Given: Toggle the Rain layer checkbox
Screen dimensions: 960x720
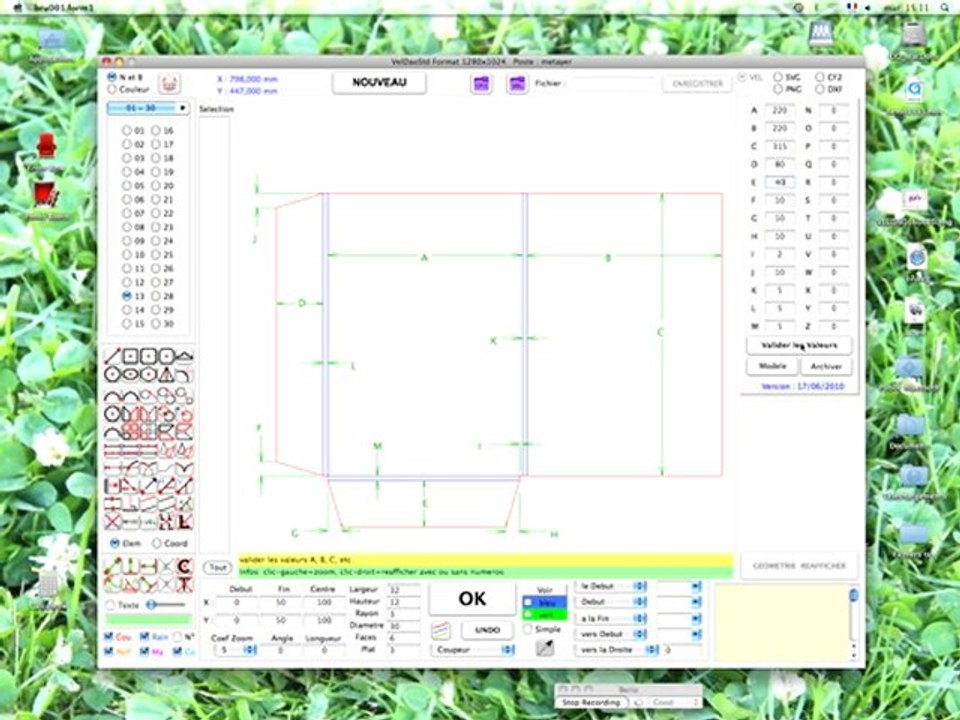Looking at the screenshot, I should (x=144, y=637).
